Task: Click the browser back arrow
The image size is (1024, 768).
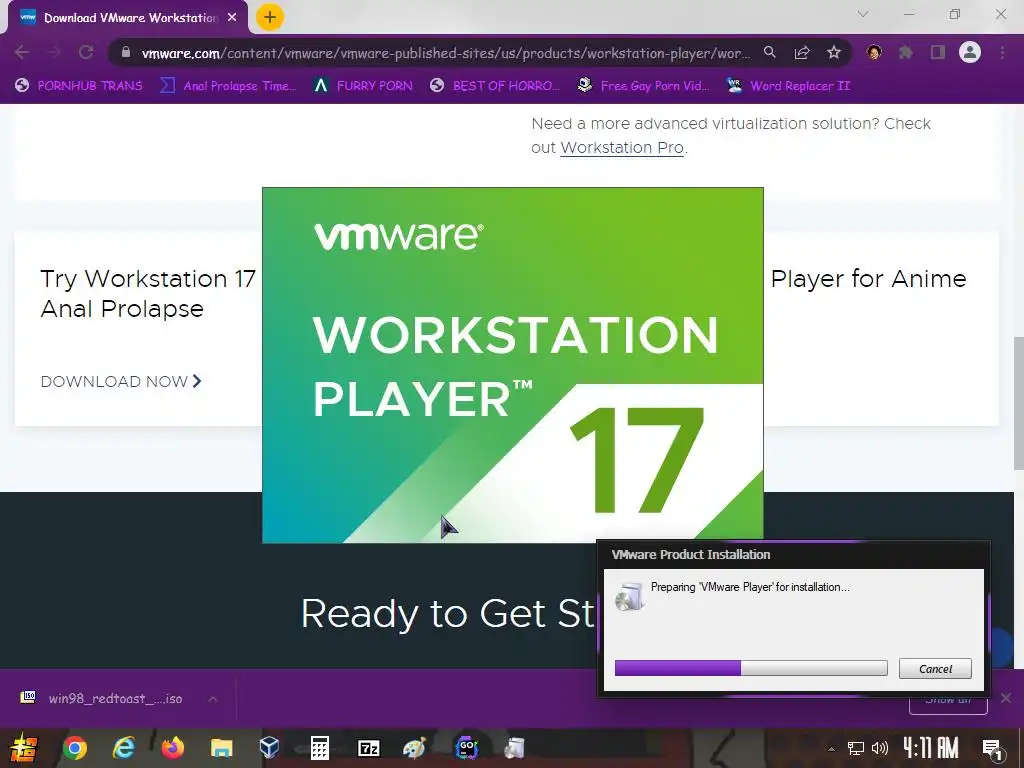Action: (22, 52)
